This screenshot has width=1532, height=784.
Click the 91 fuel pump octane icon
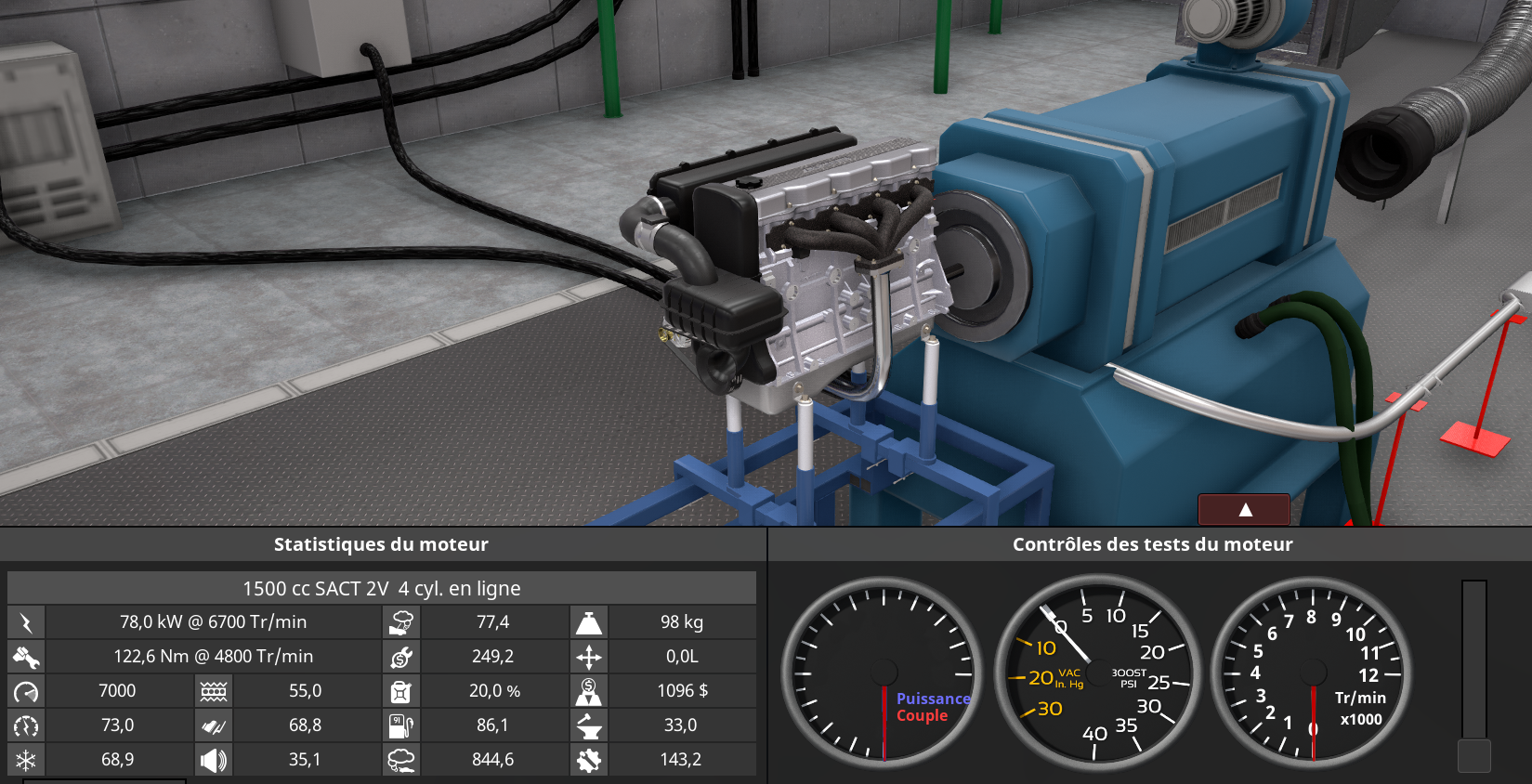pos(401,725)
